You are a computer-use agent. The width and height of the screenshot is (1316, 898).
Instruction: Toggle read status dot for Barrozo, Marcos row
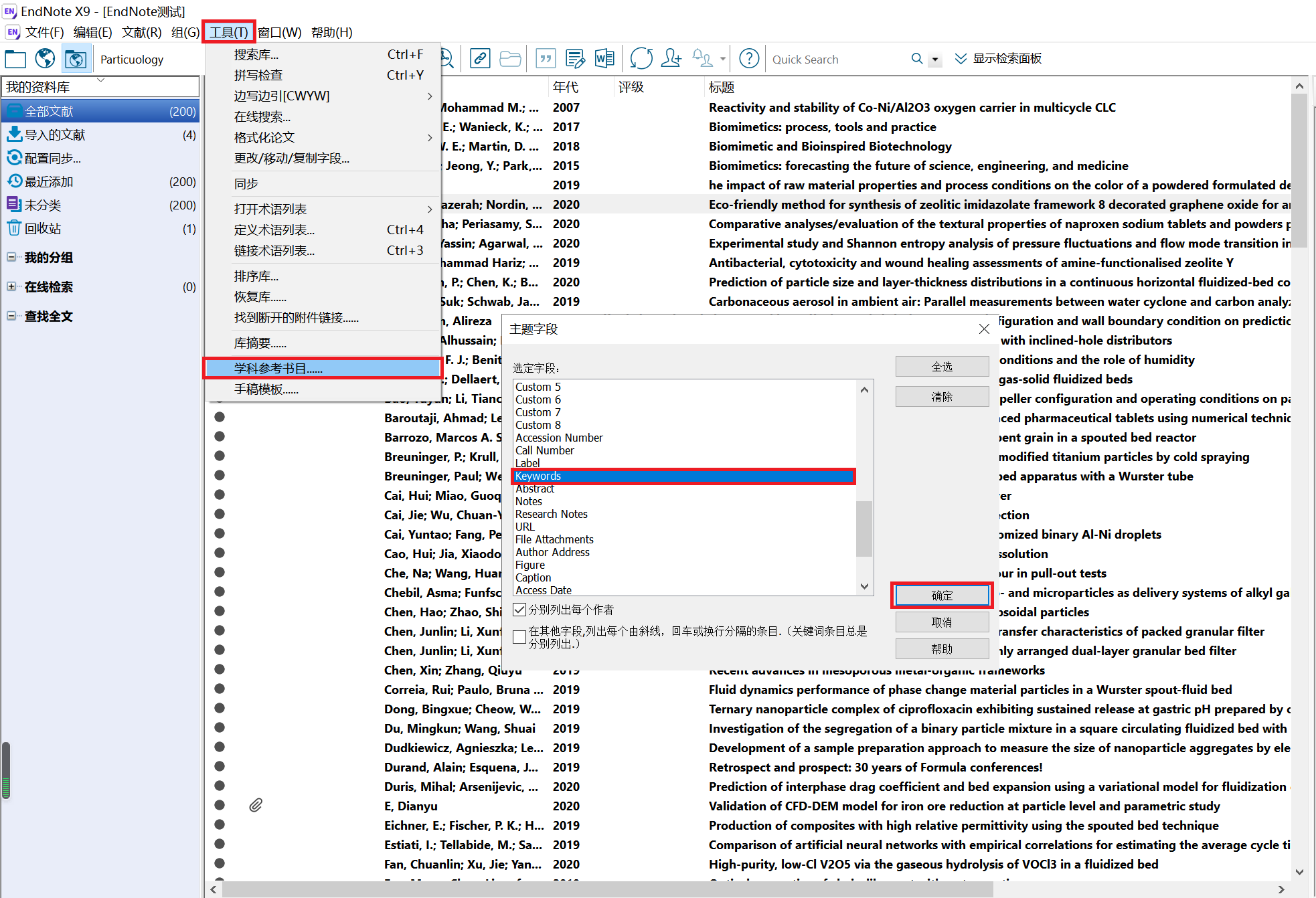click(219, 436)
